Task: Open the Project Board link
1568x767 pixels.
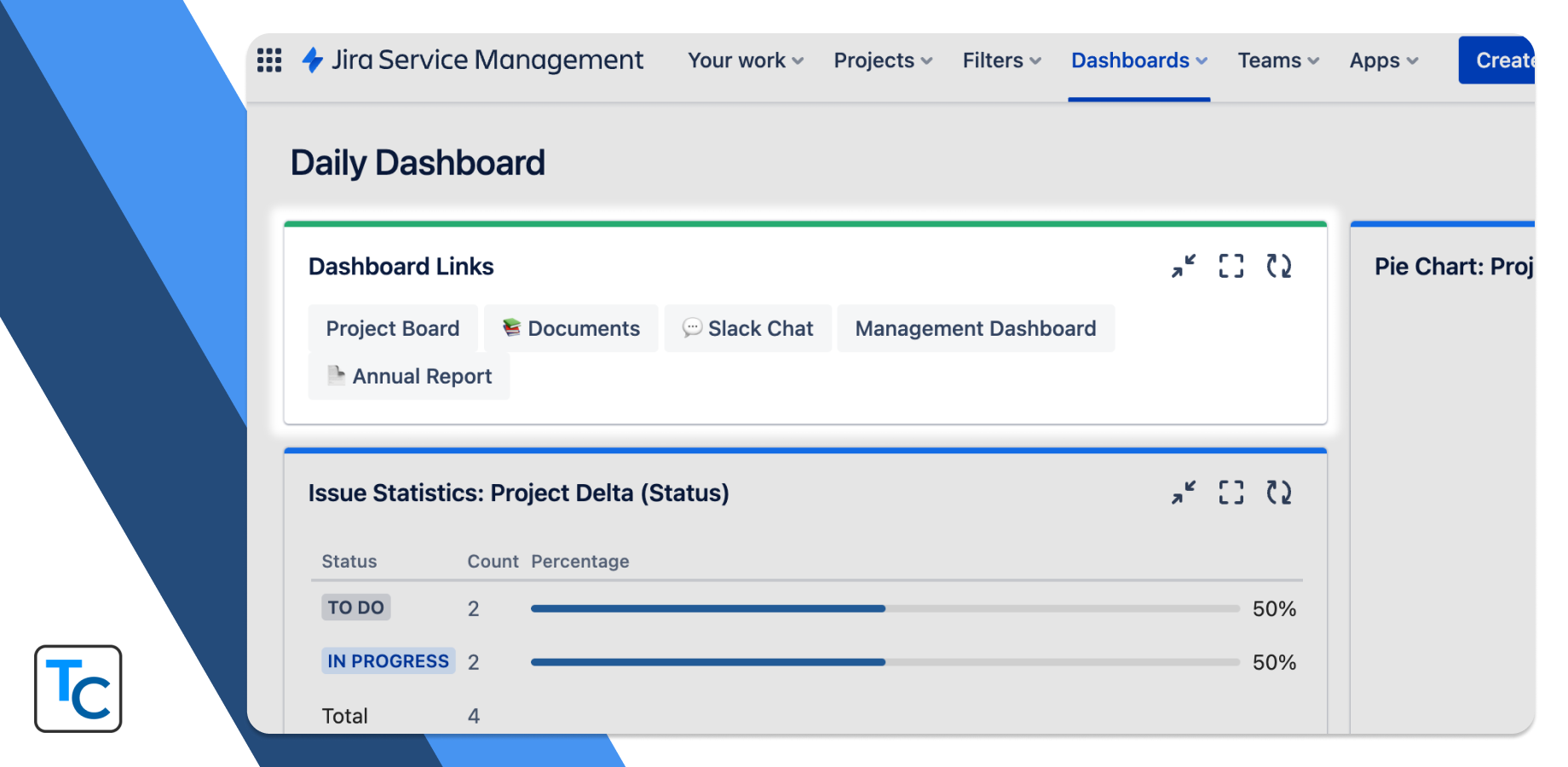Action: point(393,328)
